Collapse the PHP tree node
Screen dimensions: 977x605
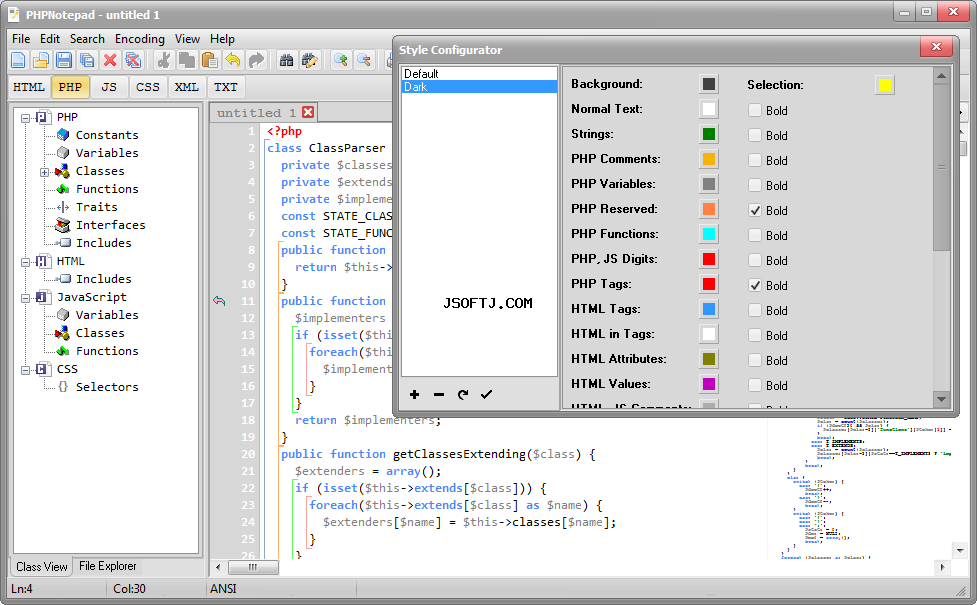click(x=26, y=117)
